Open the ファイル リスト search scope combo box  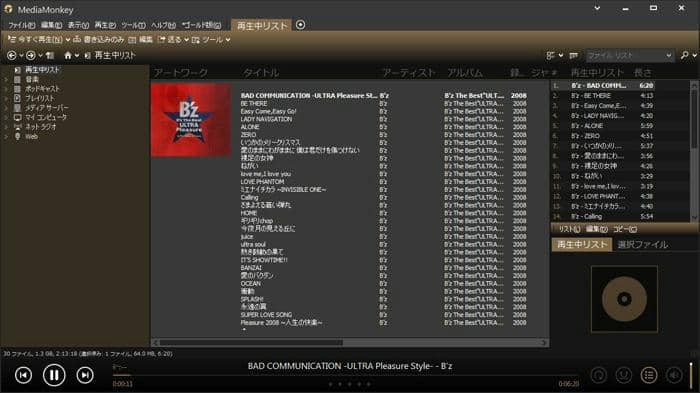[629, 55]
